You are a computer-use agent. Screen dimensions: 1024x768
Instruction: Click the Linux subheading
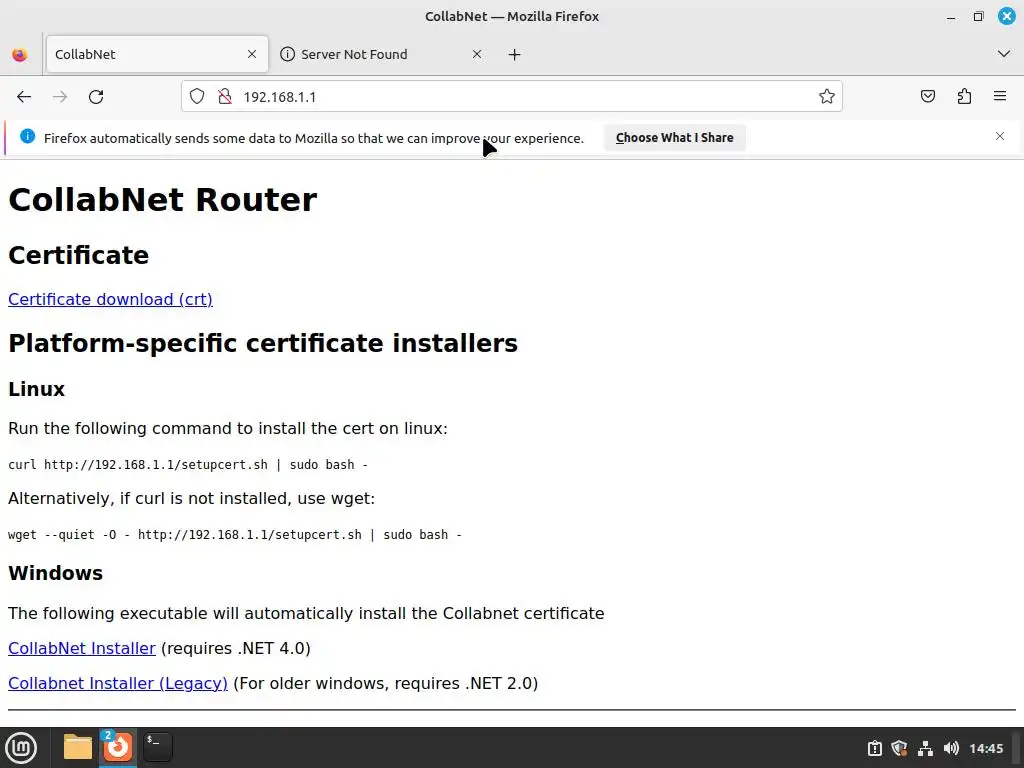pos(37,389)
